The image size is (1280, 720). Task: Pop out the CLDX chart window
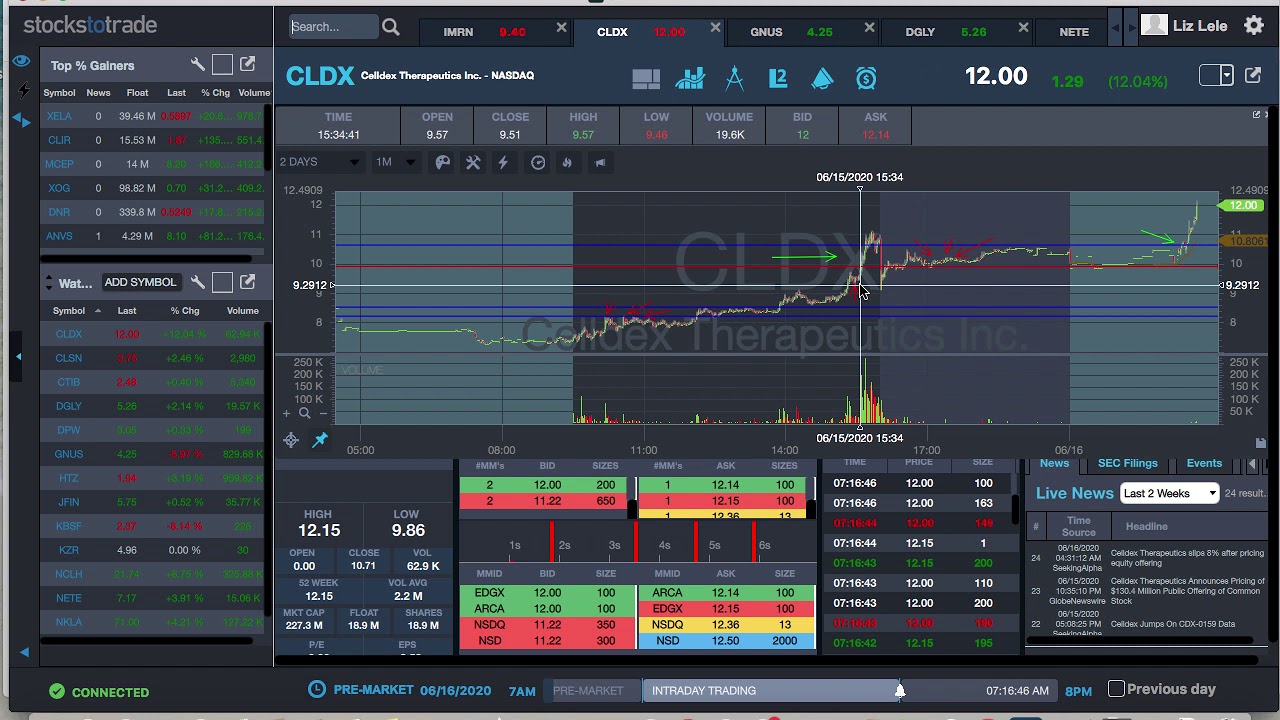point(1254,75)
